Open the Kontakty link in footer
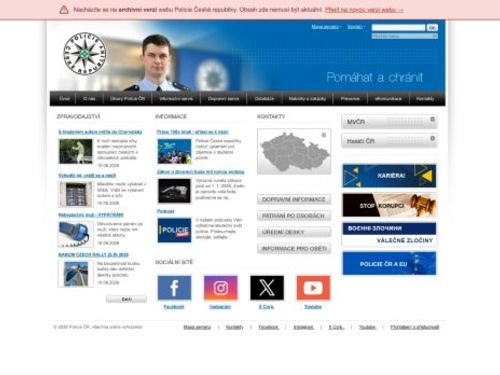The image size is (500, 375). pos(234,327)
